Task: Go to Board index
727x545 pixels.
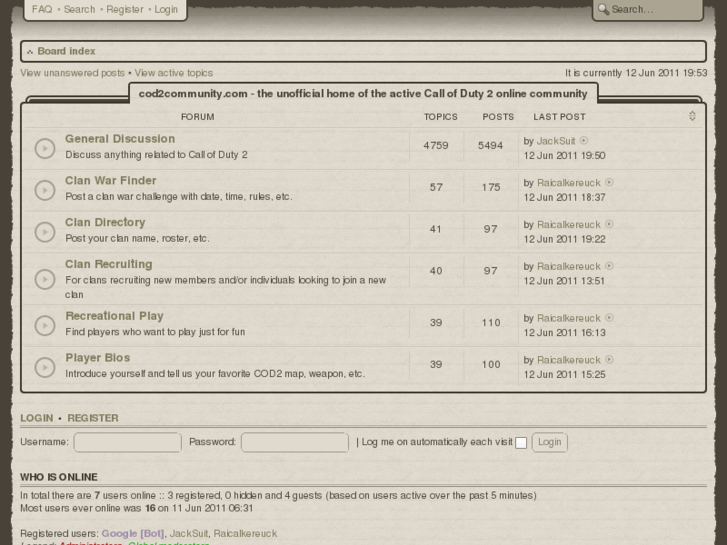Action: tap(66, 51)
